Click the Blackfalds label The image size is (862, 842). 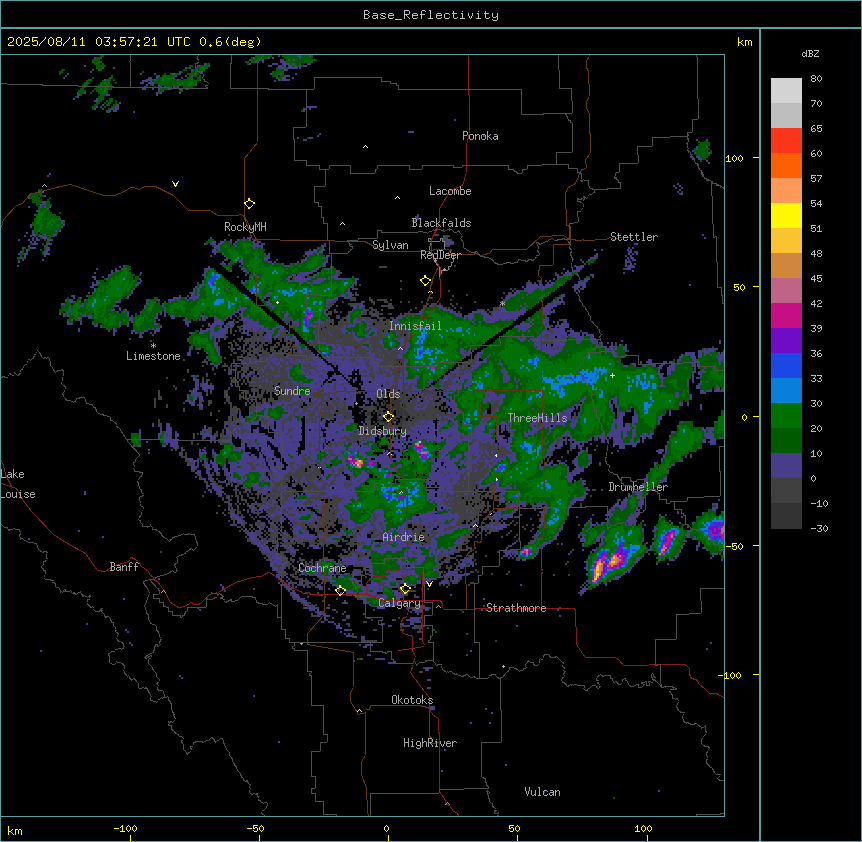[x=441, y=223]
